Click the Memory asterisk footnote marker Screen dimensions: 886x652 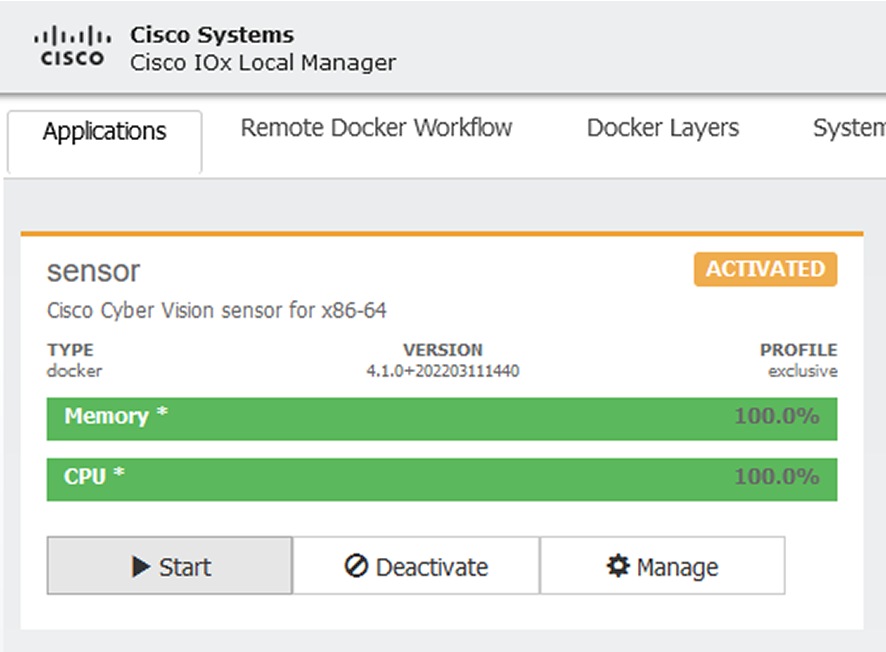(162, 410)
